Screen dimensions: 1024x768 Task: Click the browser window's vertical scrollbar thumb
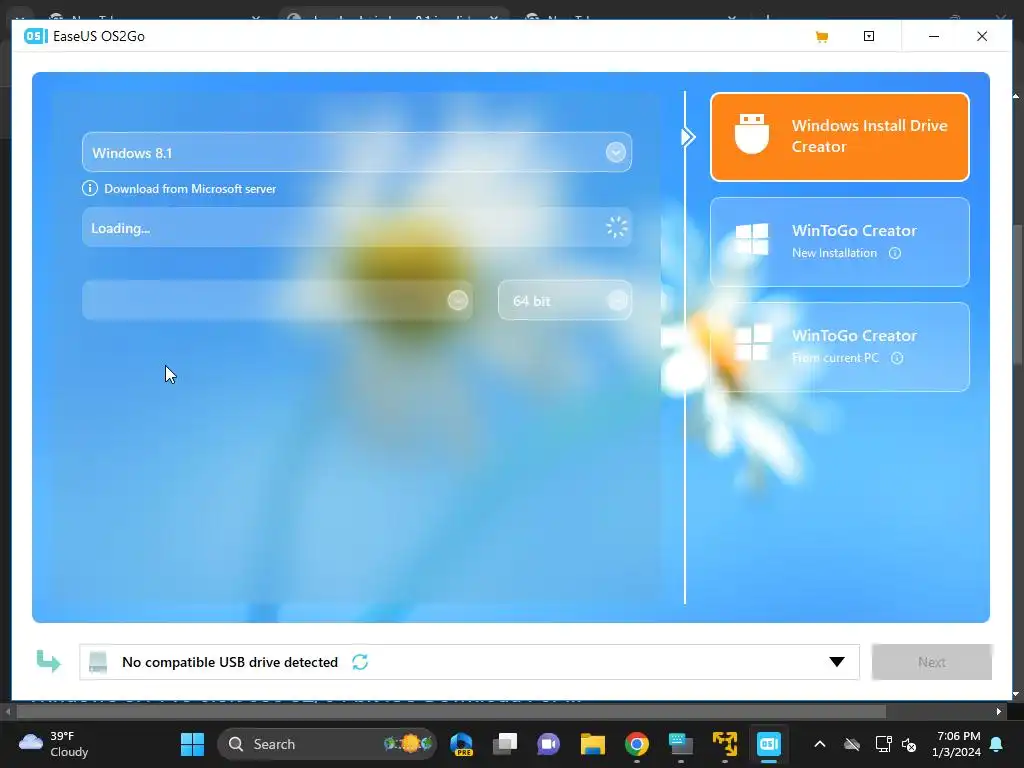[1017, 294]
